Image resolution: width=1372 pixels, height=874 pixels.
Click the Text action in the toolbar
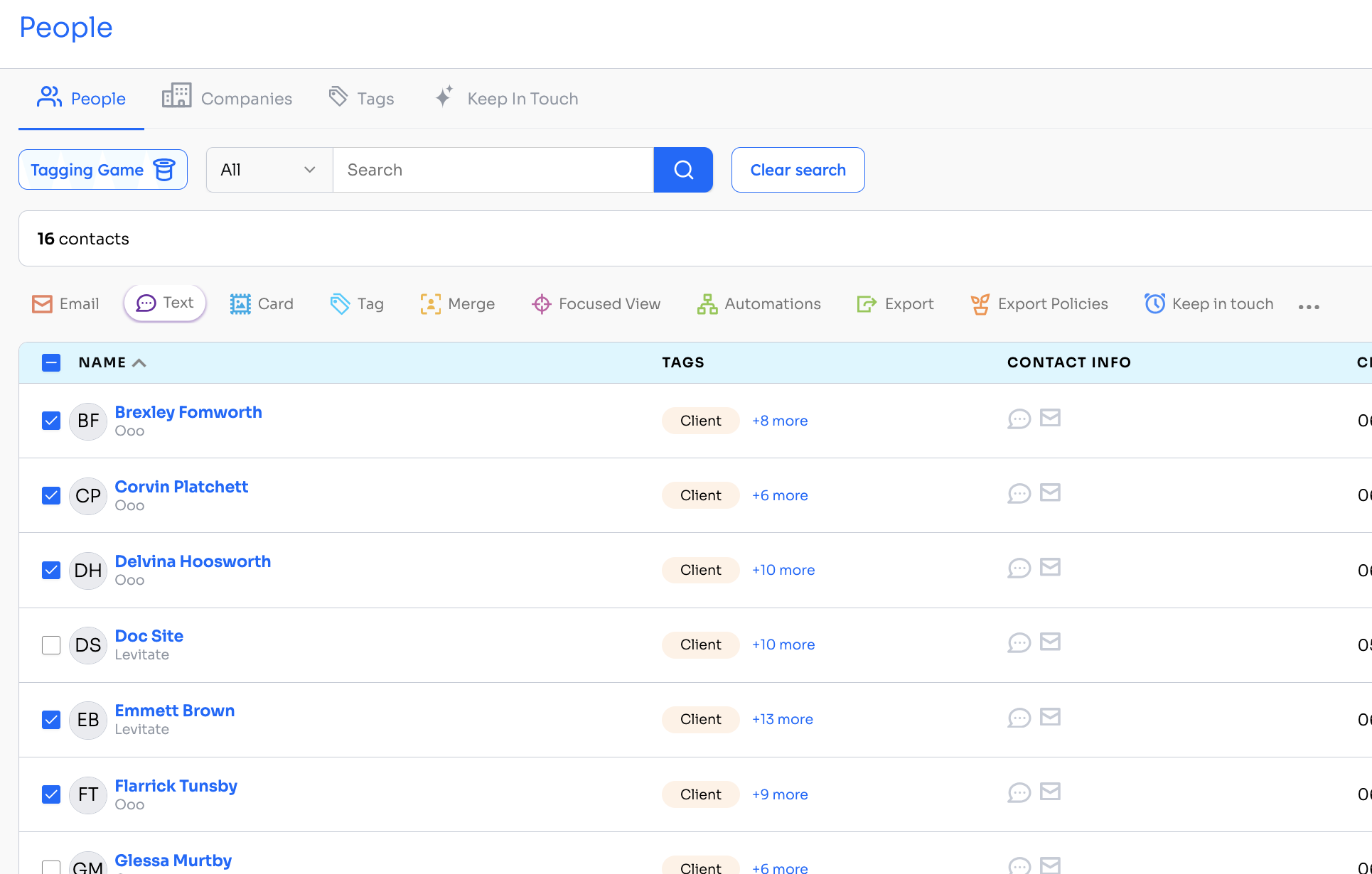[165, 303]
